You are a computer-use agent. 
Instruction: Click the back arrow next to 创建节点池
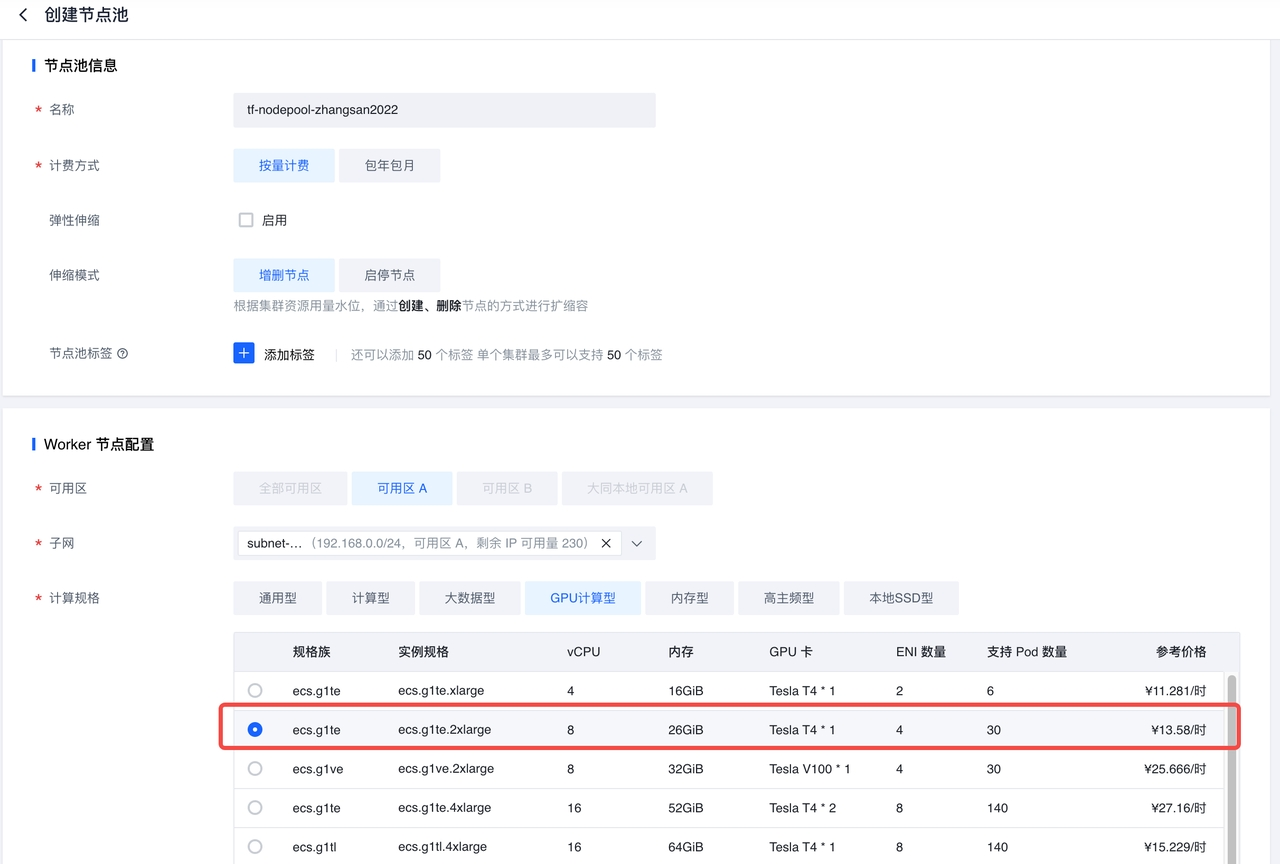24,15
